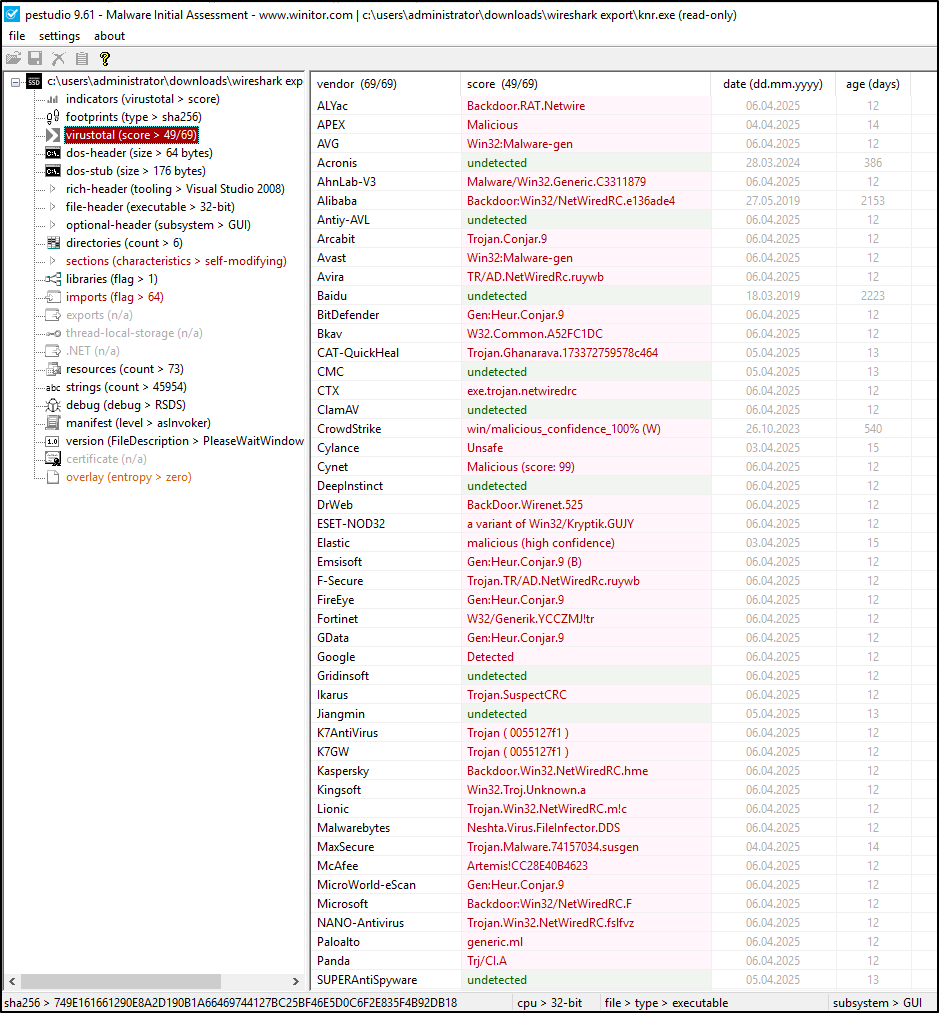Expand the sections tree node
Screen dimensions: 939x1013
[x=53, y=261]
